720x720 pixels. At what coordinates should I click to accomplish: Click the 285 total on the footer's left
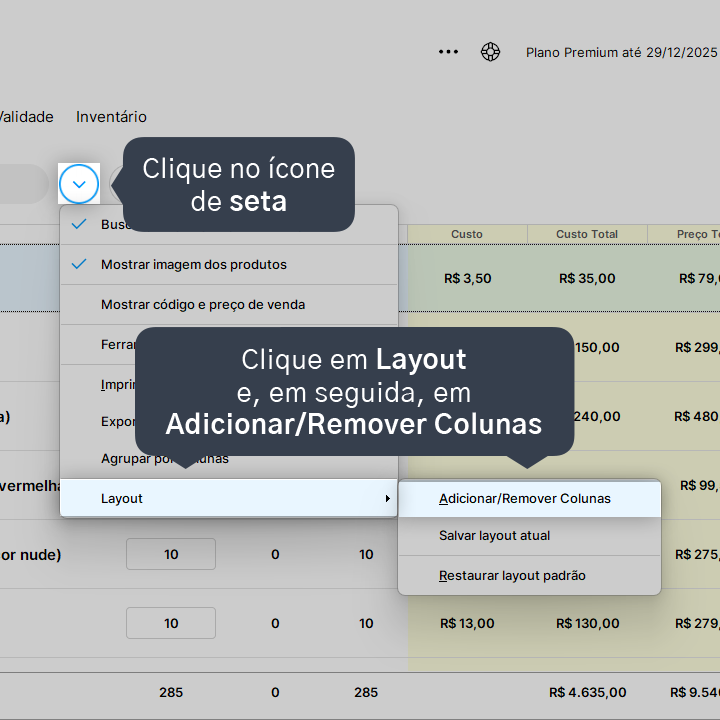coord(171,692)
